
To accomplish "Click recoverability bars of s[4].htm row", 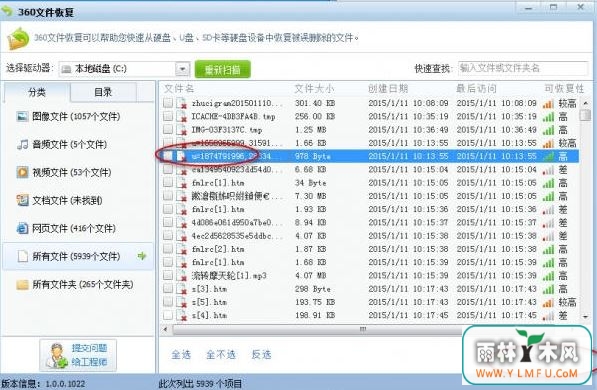I will [548, 315].
